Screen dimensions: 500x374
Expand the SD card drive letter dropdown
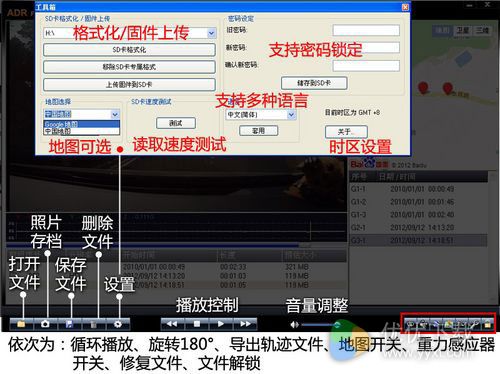(x=211, y=33)
